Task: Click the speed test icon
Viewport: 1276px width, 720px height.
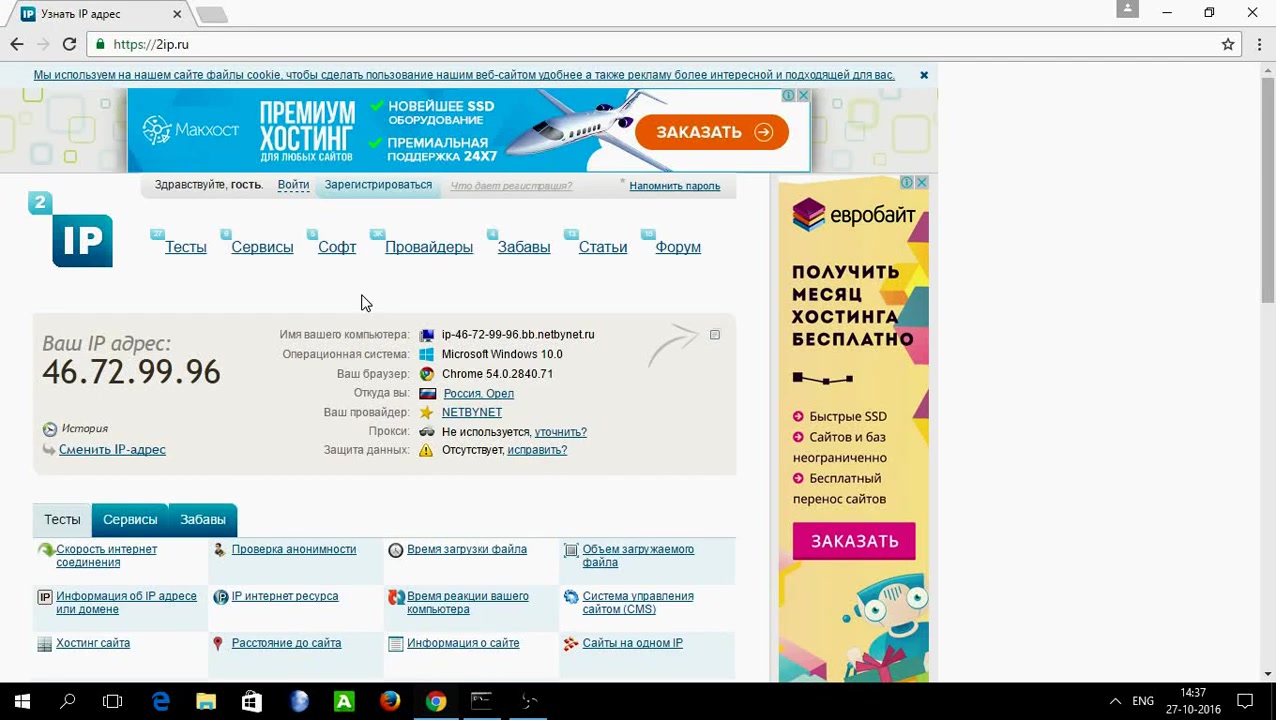Action: [x=45, y=550]
